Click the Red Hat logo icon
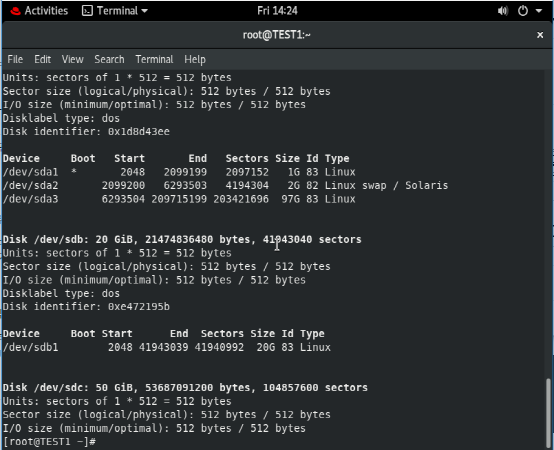 tap(16, 11)
